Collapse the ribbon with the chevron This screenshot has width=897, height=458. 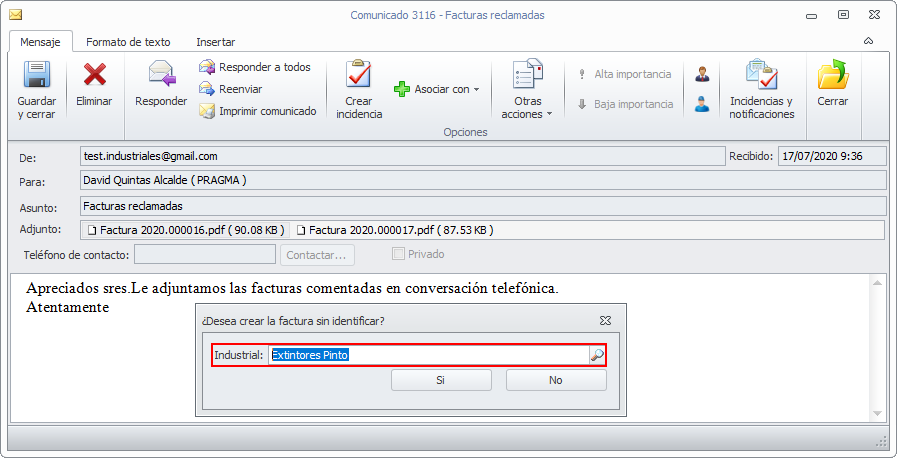pos(869,41)
